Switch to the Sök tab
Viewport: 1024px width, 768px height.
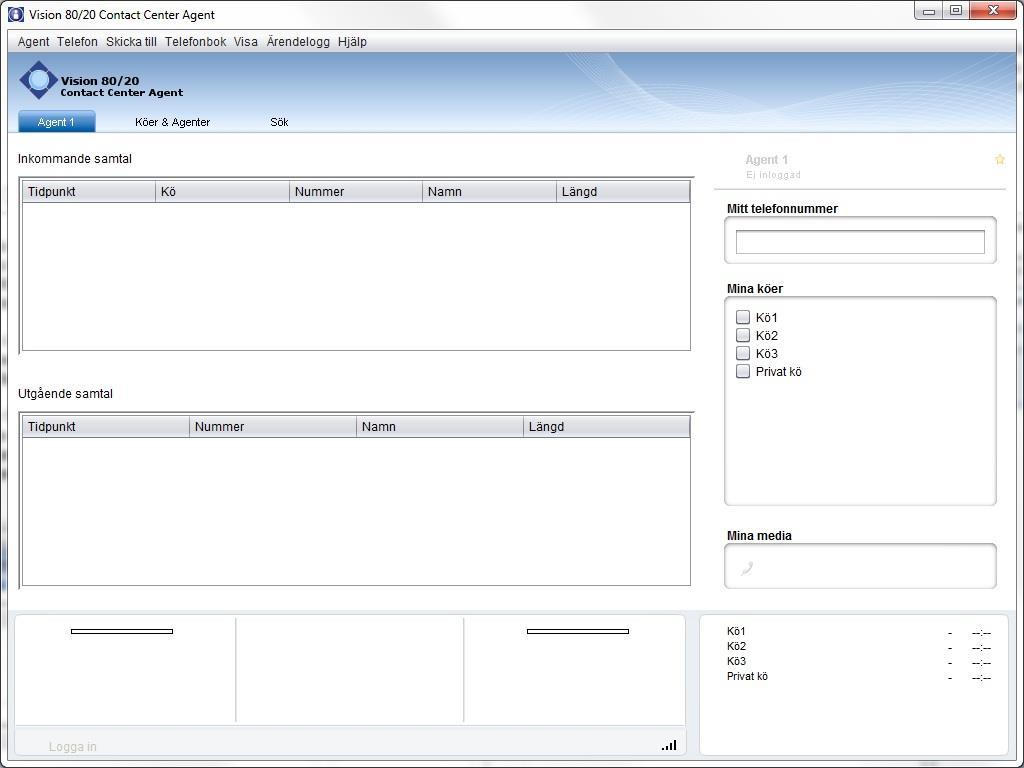coord(279,122)
